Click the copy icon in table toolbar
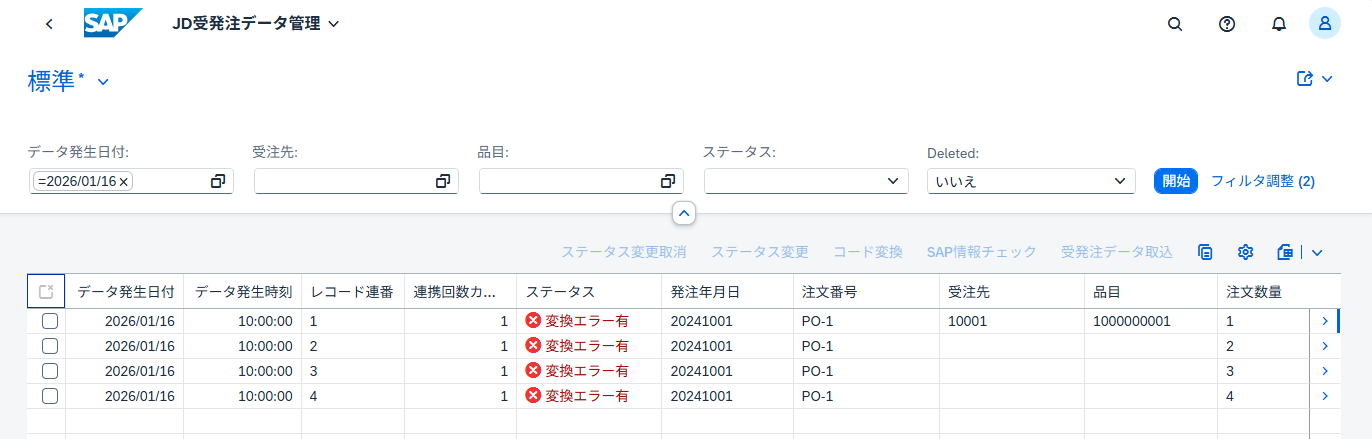The height and width of the screenshot is (439, 1372). tap(1205, 252)
